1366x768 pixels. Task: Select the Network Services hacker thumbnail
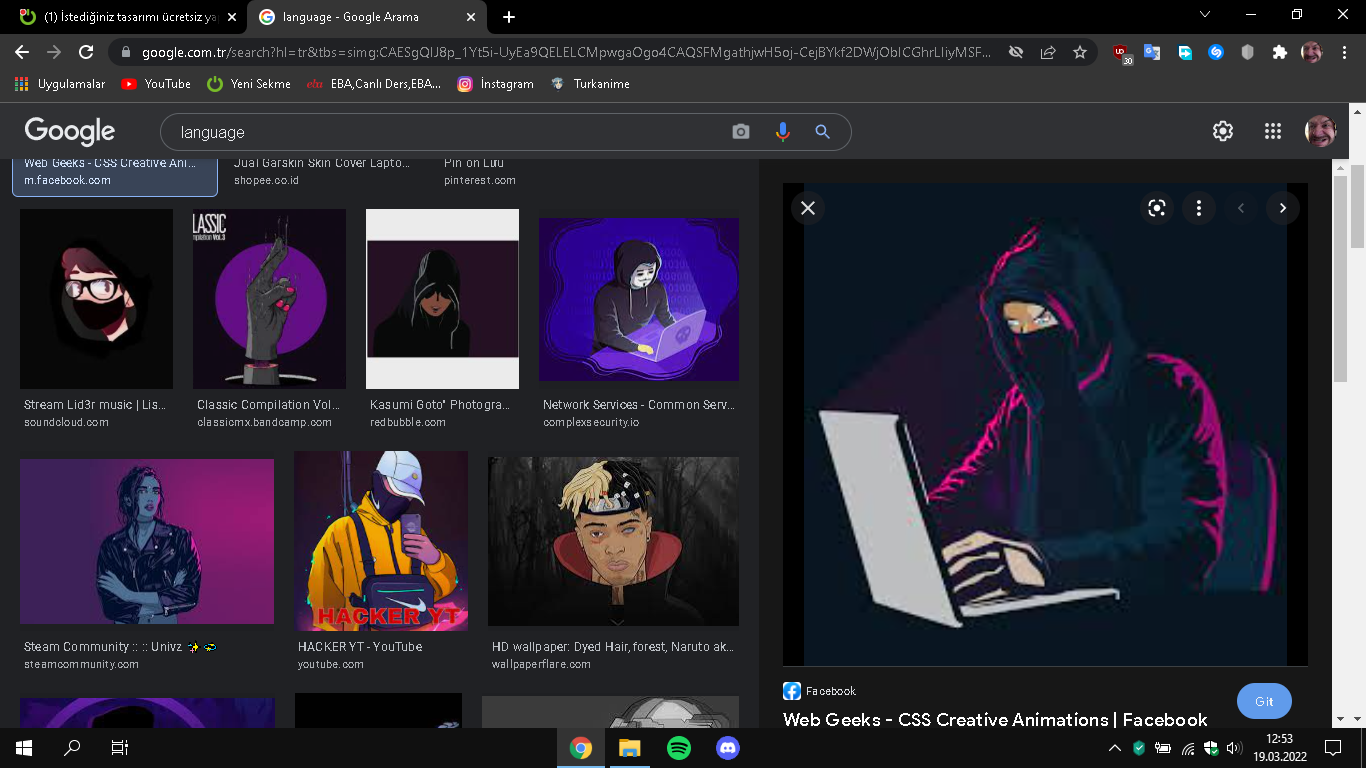(x=639, y=299)
